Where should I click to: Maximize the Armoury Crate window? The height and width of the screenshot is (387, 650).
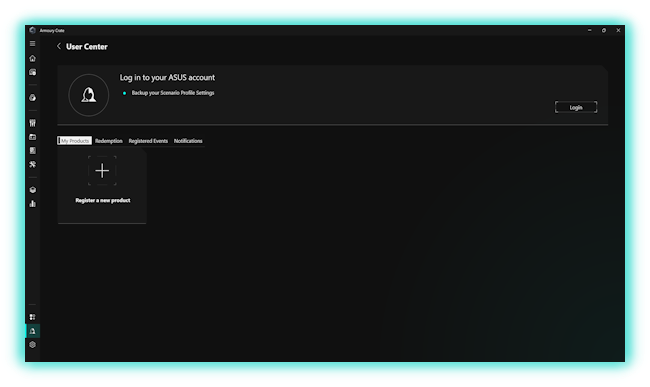coord(604,30)
